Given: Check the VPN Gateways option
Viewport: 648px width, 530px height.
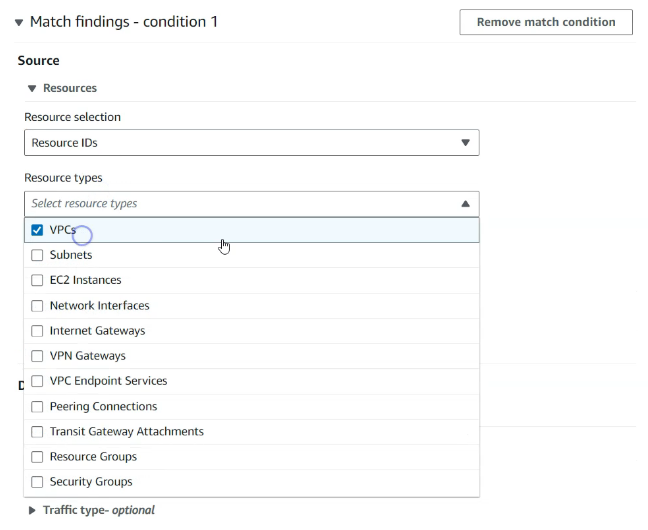Looking at the screenshot, I should click(38, 356).
